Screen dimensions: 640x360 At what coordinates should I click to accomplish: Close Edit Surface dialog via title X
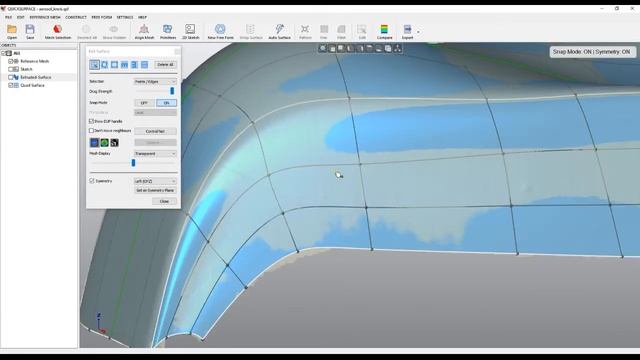click(177, 51)
